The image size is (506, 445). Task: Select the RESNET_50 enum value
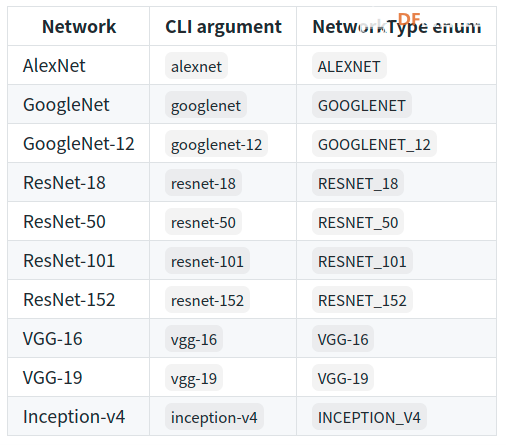358,222
